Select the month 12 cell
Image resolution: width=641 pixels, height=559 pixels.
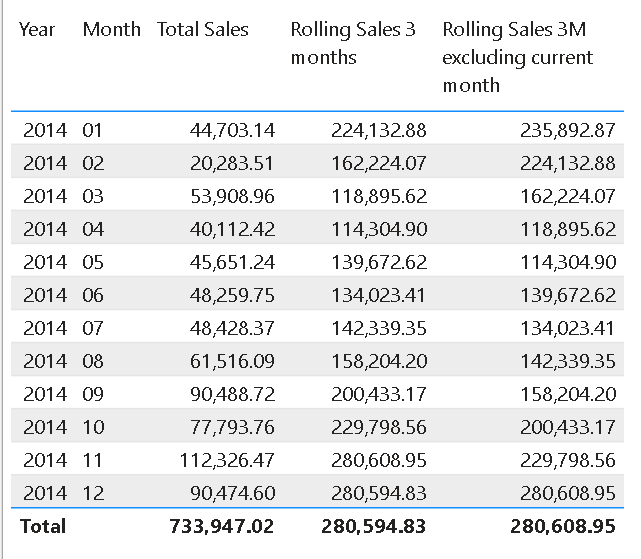click(x=93, y=493)
